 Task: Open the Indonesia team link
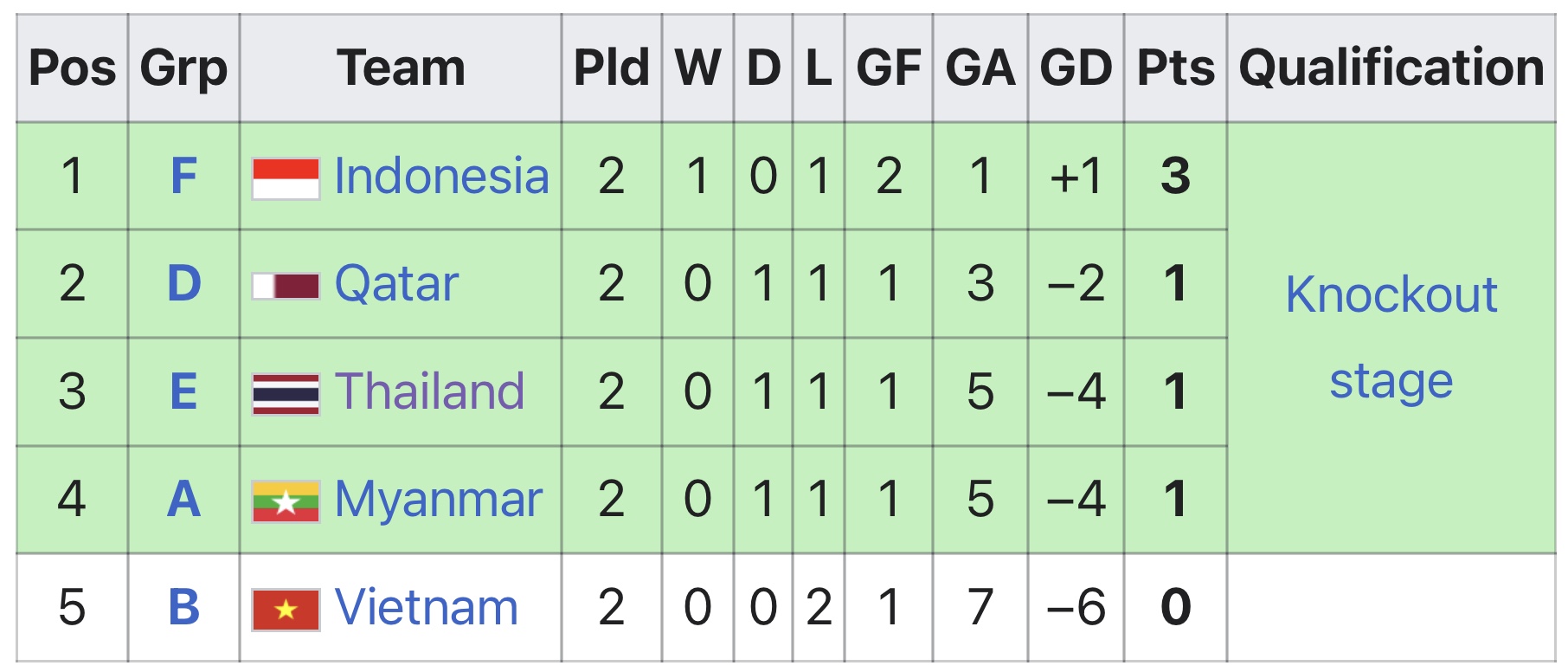point(441,177)
